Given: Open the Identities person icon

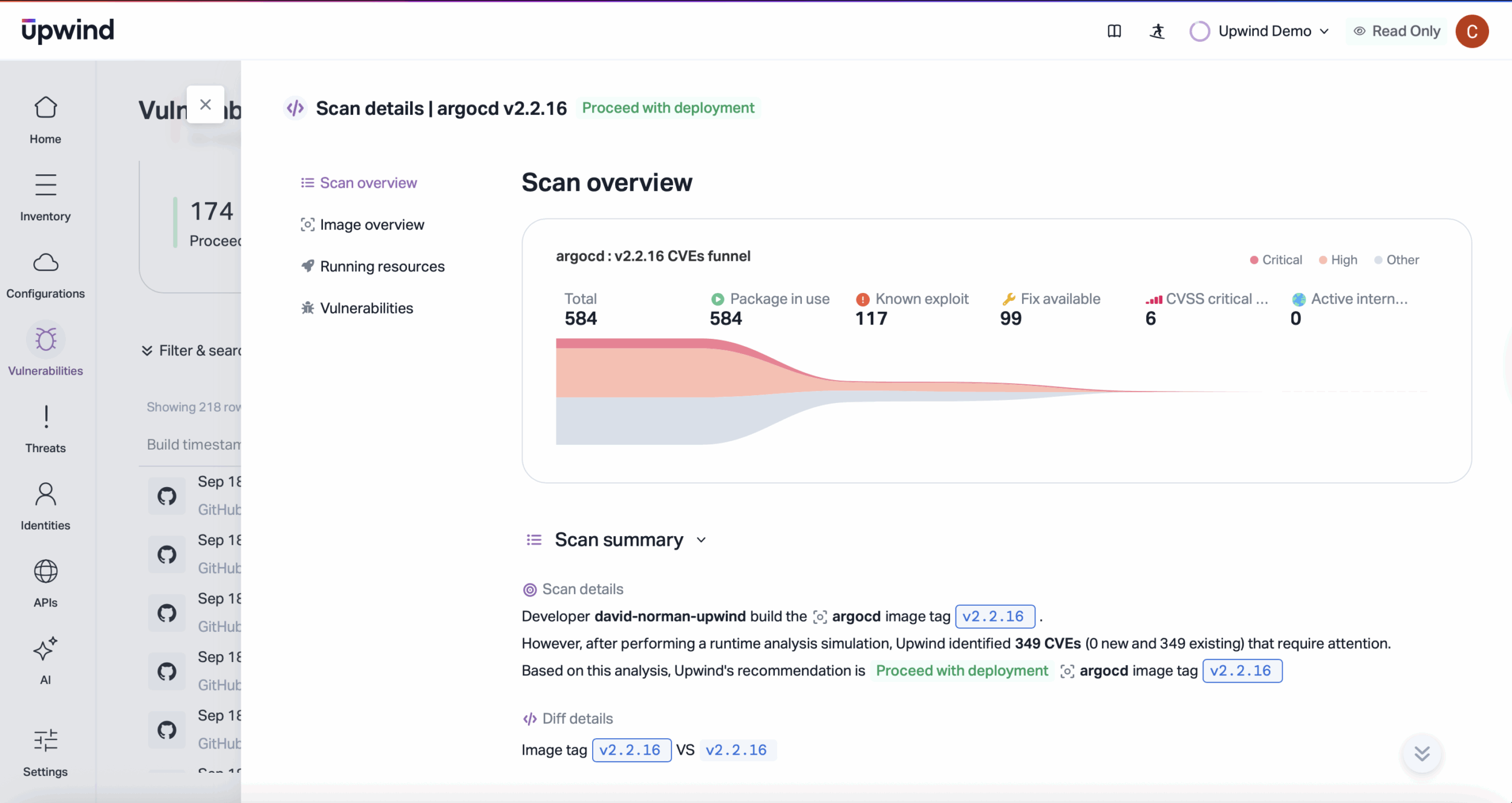Looking at the screenshot, I should pos(45,495).
